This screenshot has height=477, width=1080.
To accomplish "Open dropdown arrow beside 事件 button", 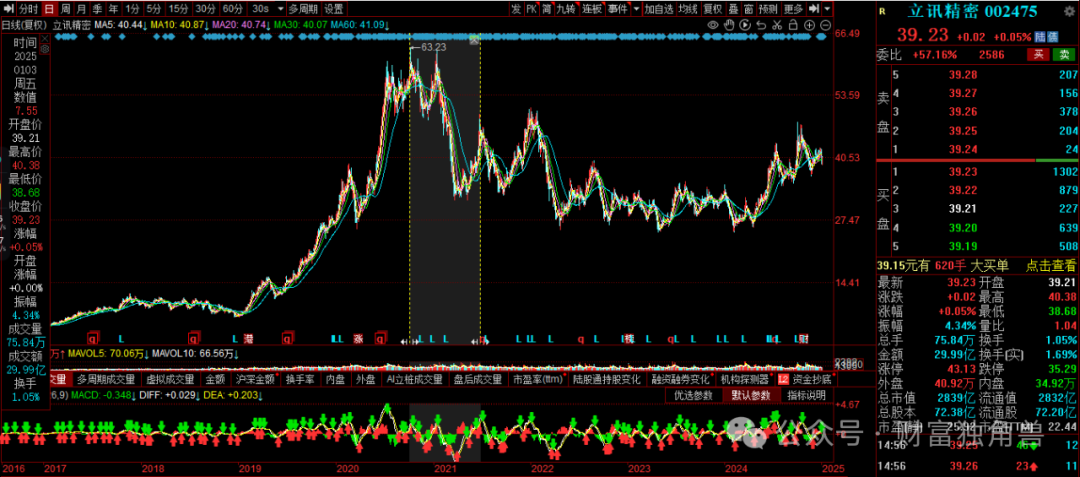I will (x=635, y=8).
